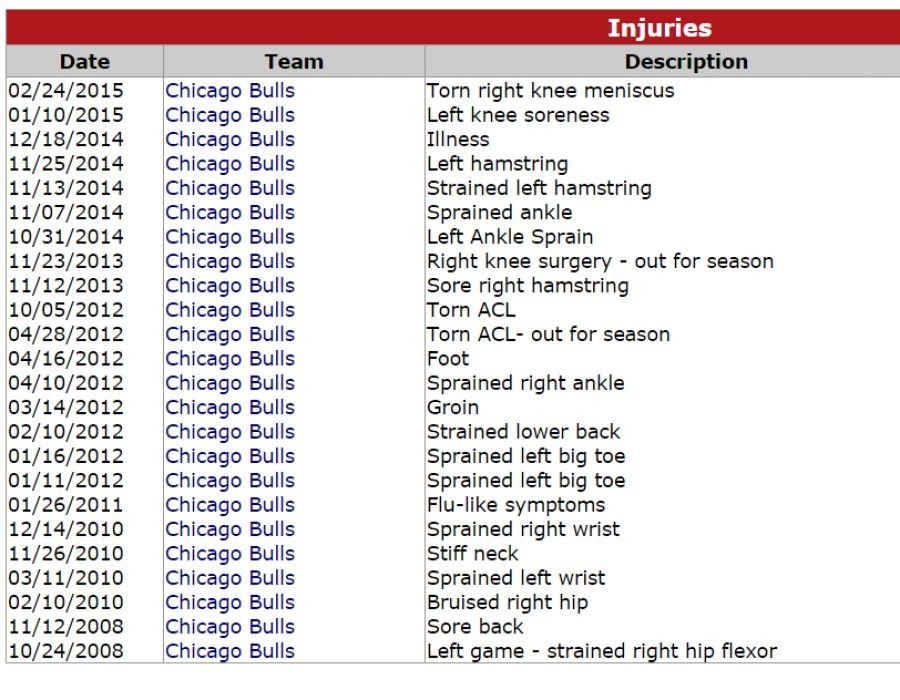Viewport: 900px width, 700px height.
Task: Click Chicago Bulls link for Sore back entry
Action: (x=230, y=627)
